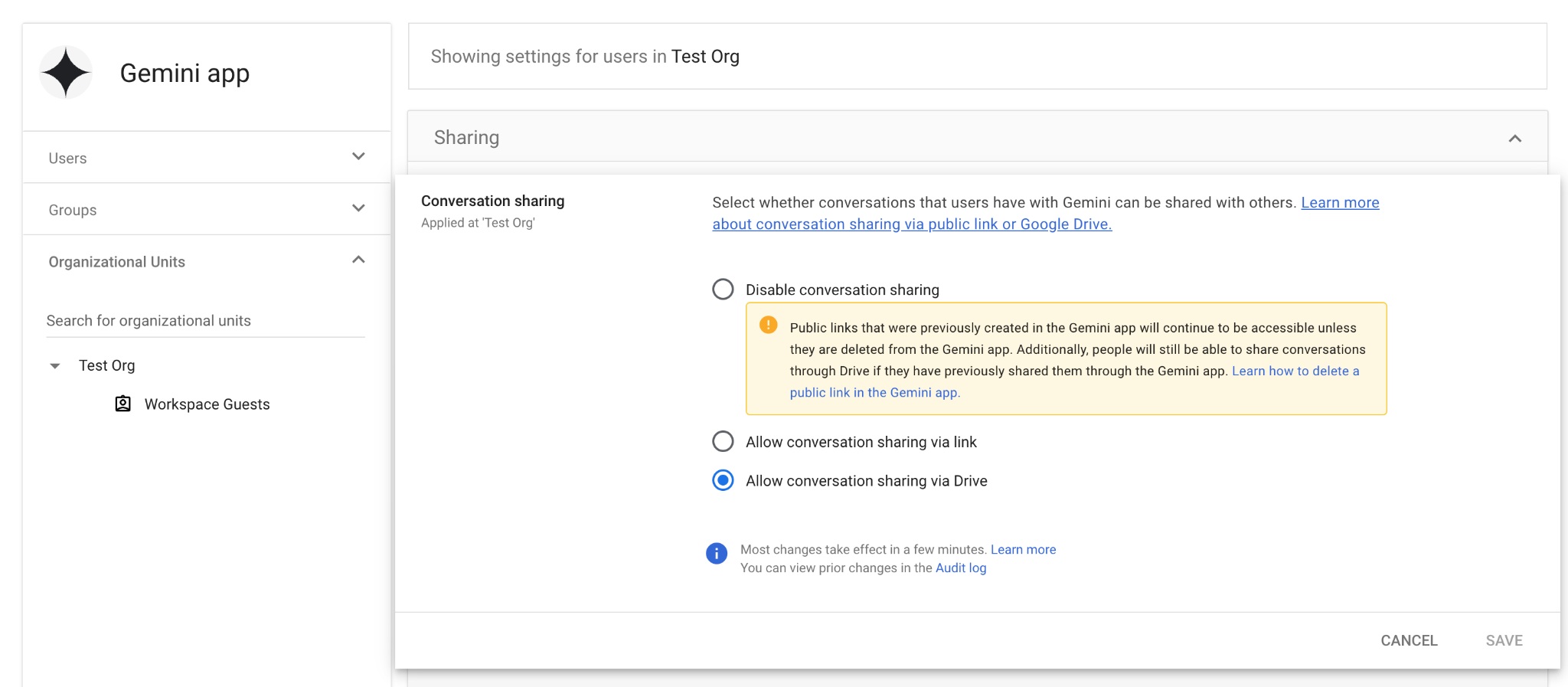This screenshot has height=687, width=1568.
Task: Collapse the Sharing panel chevron
Action: coord(1514,138)
